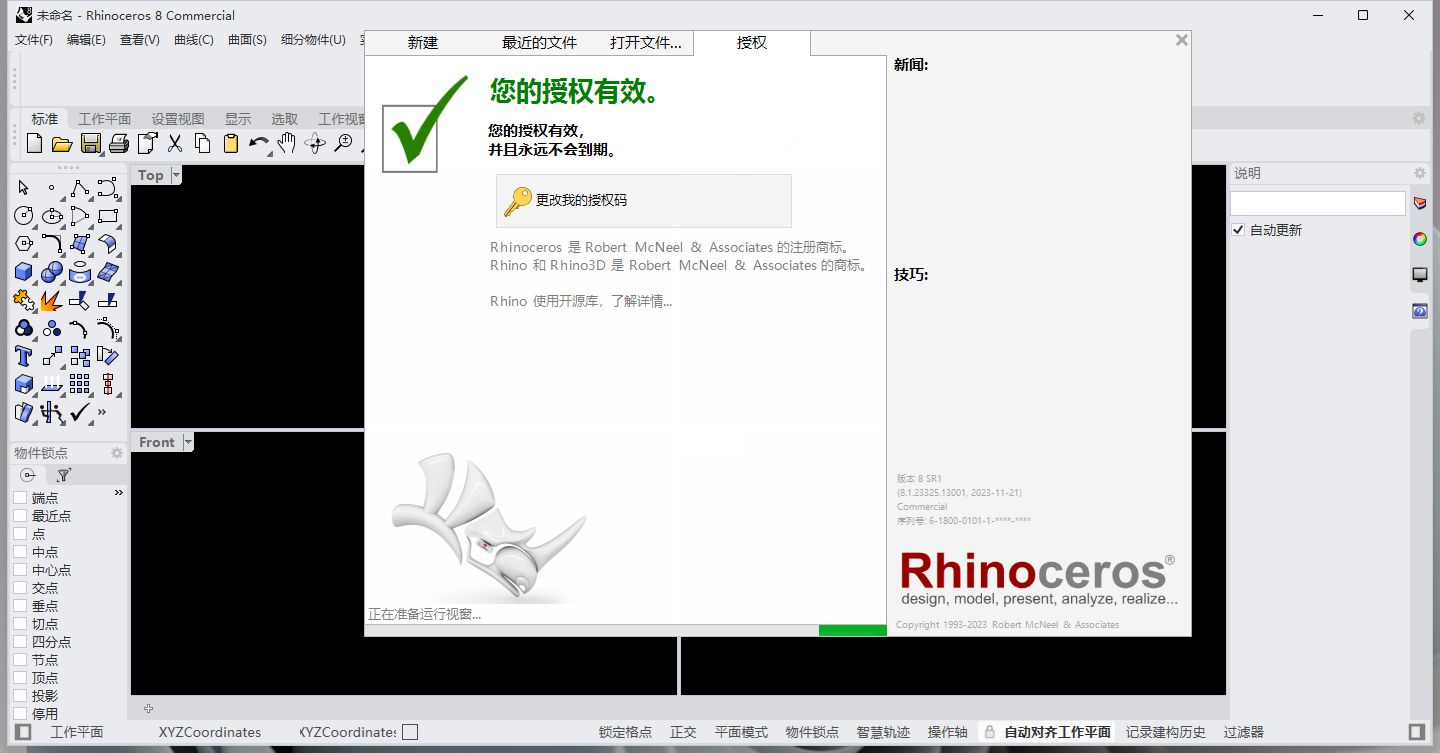
Task: Close the splash screen dialog
Action: (x=1182, y=40)
